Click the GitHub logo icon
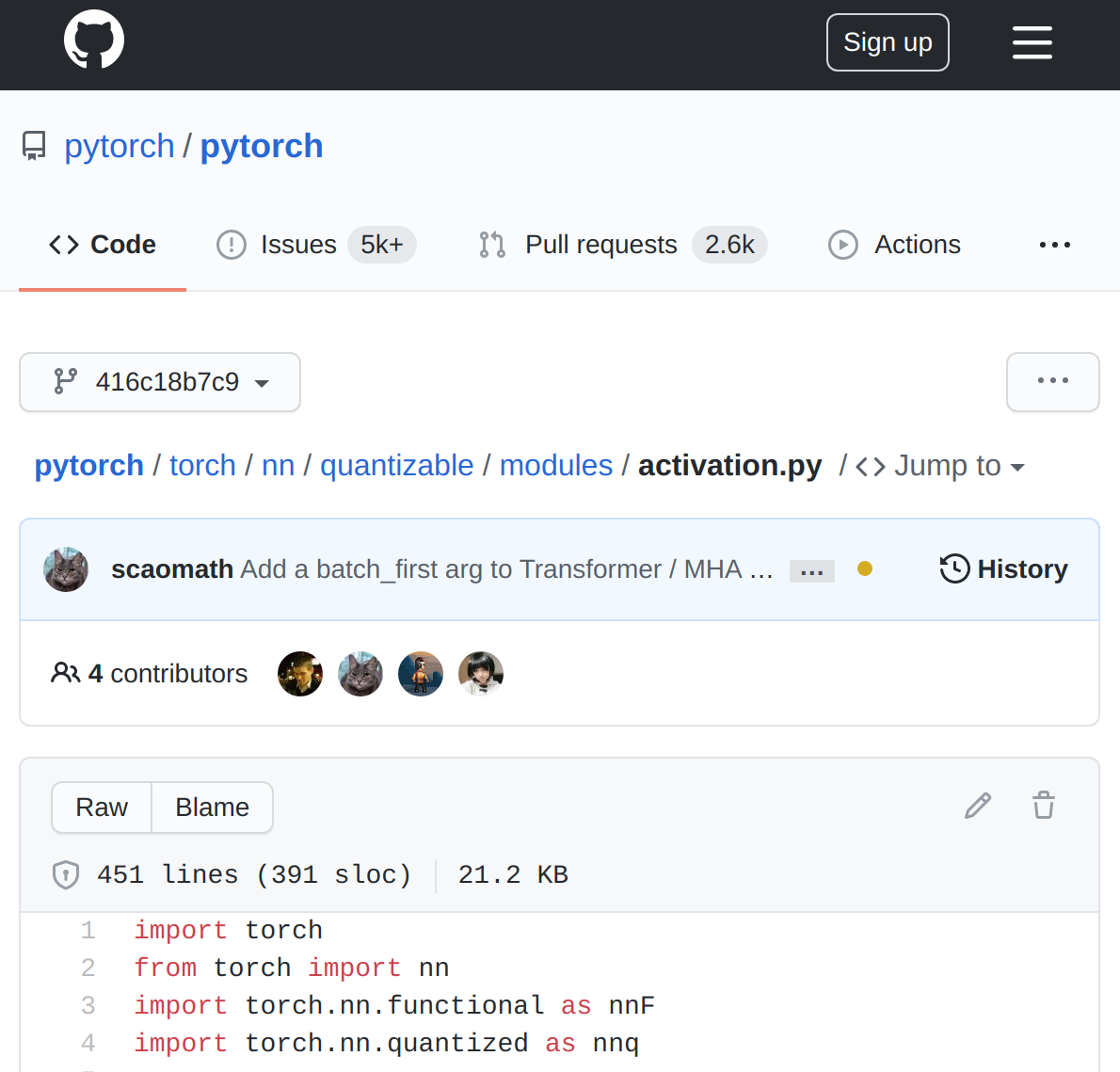 point(93,40)
